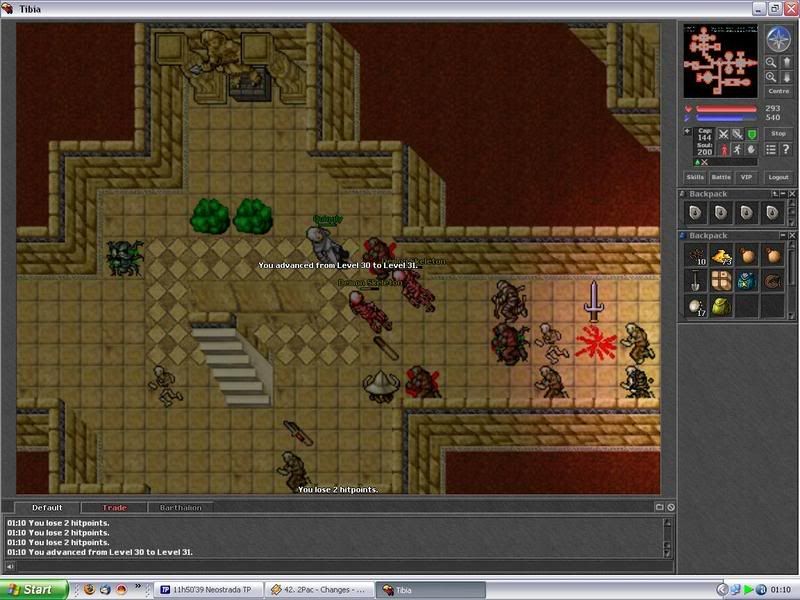Select the coiled rope item
Viewport: 800px width, 600px height.
[772, 281]
